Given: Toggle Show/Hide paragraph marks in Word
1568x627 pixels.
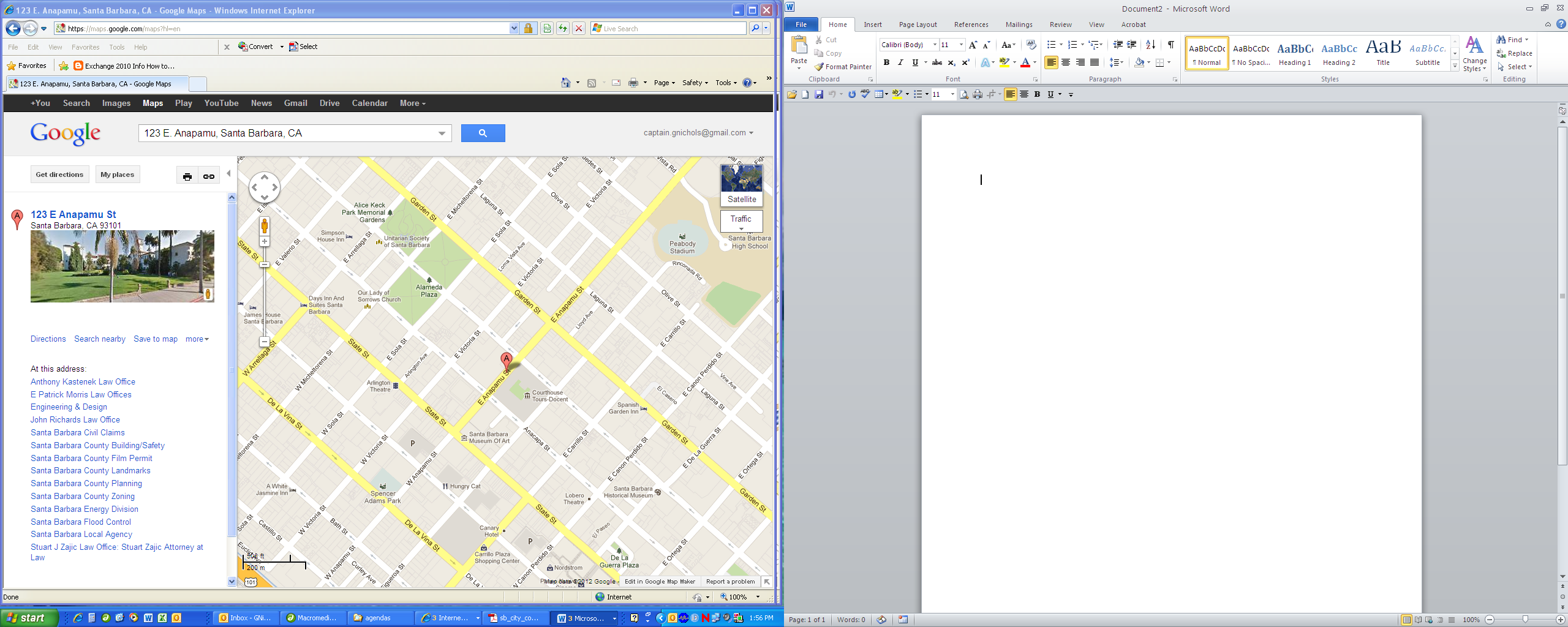Looking at the screenshot, I should tap(1170, 45).
